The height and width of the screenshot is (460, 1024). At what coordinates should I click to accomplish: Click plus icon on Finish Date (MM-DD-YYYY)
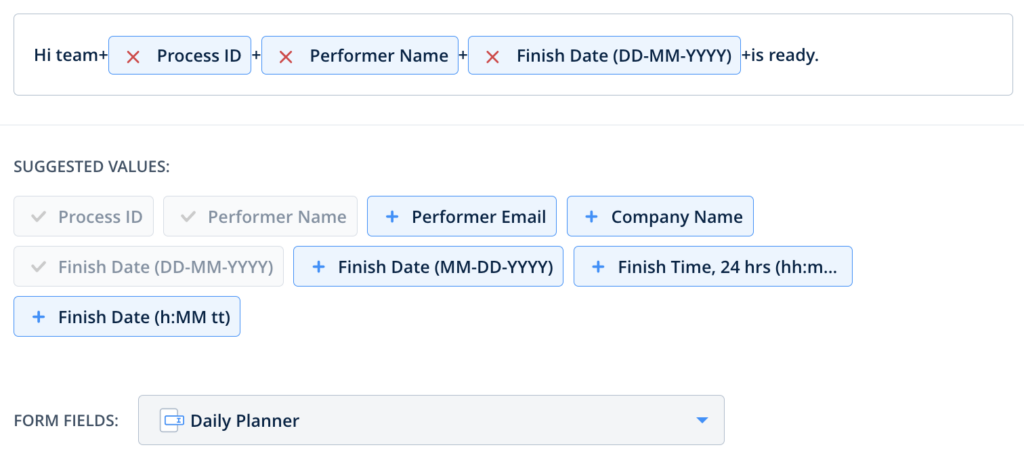318,267
